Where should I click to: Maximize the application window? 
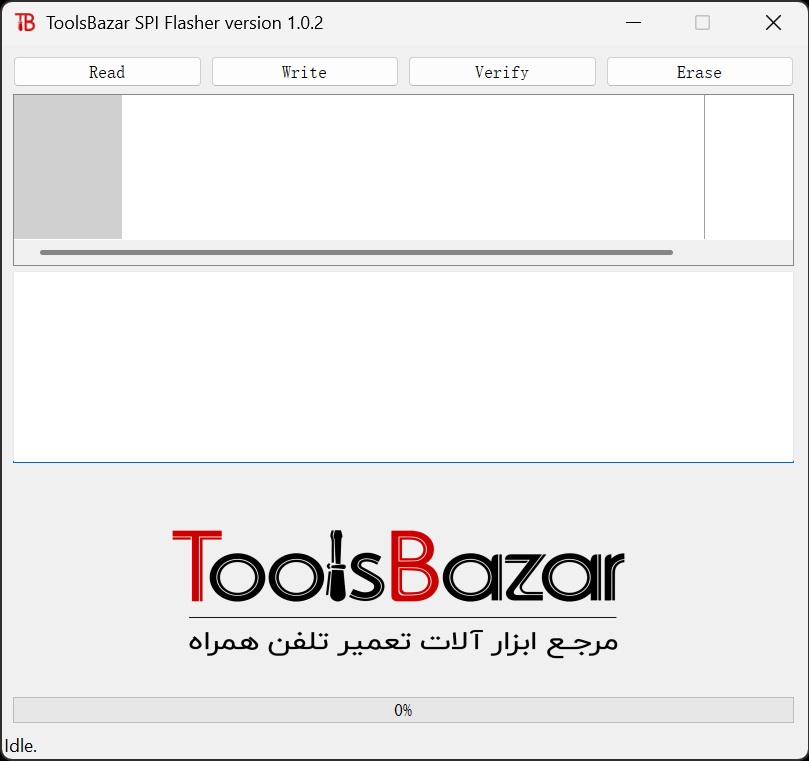(x=700, y=21)
